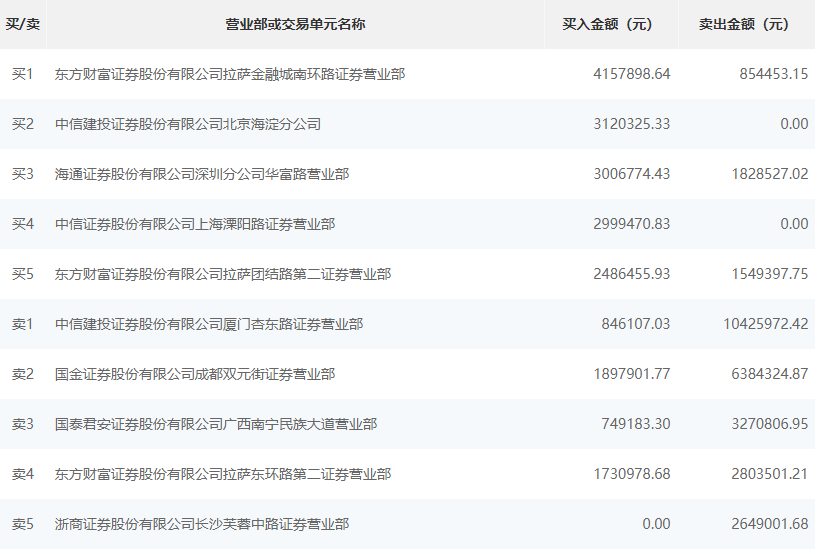Open 国泰君安证券广西南宁民族大道营业部 entry
Screen dimensions: 815x549
[x=216, y=424]
